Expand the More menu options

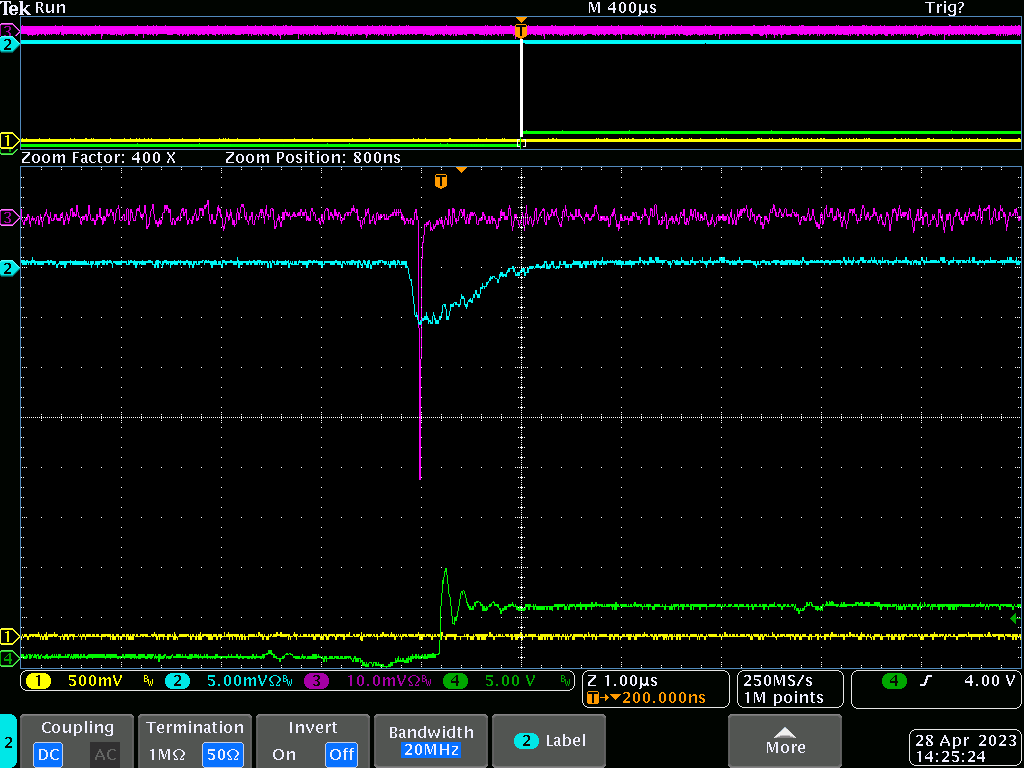tap(785, 740)
